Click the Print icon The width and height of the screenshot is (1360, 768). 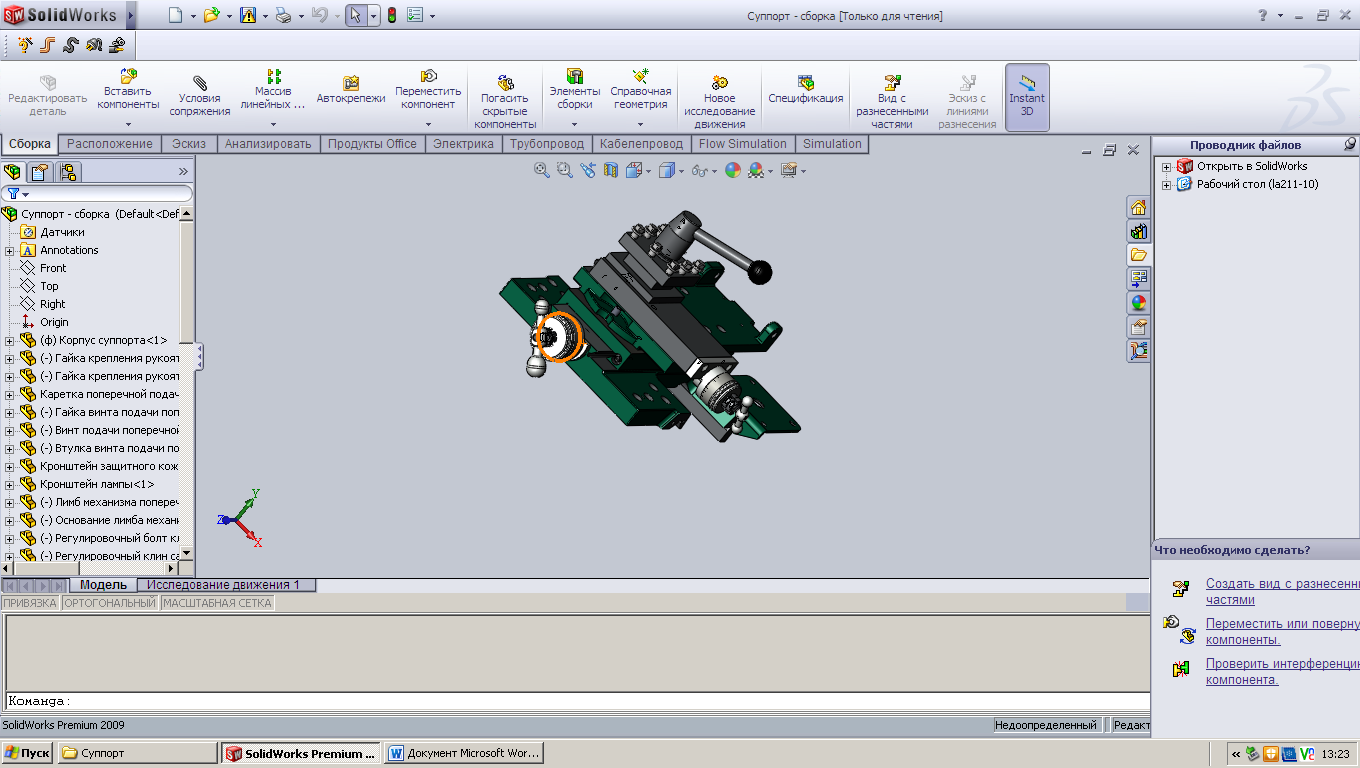[283, 16]
